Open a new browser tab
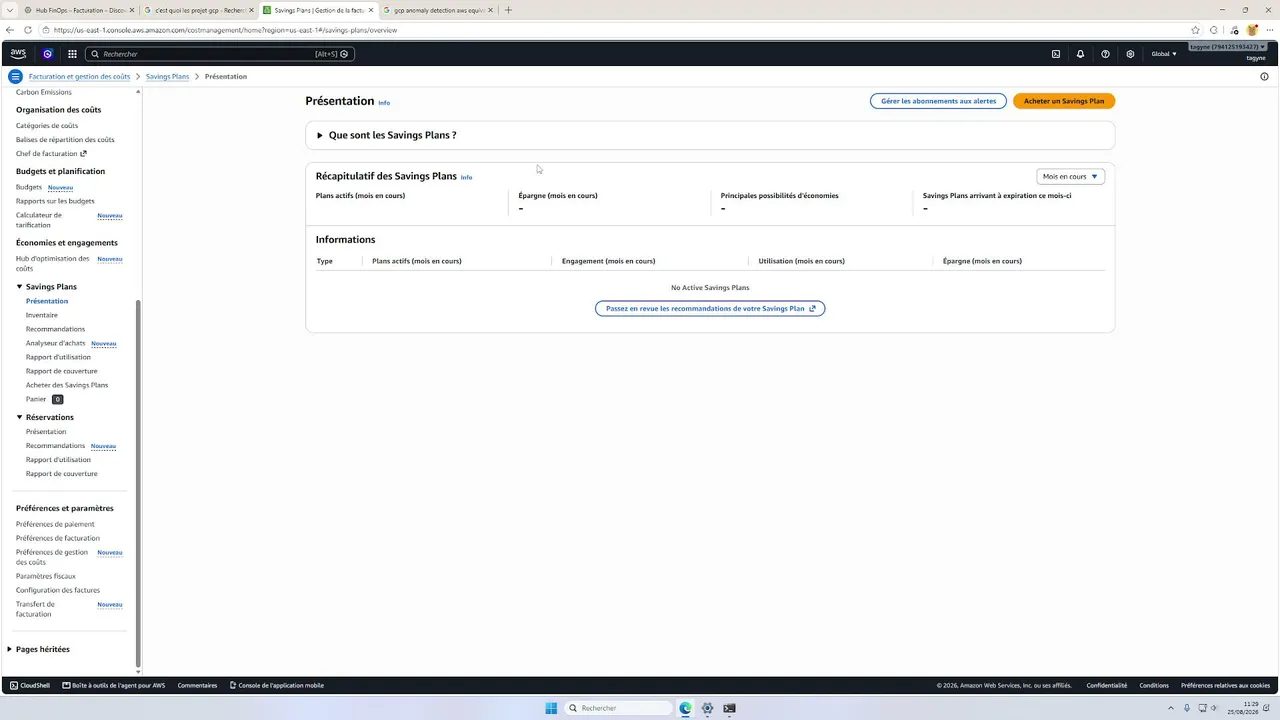1280x720 pixels. click(508, 10)
